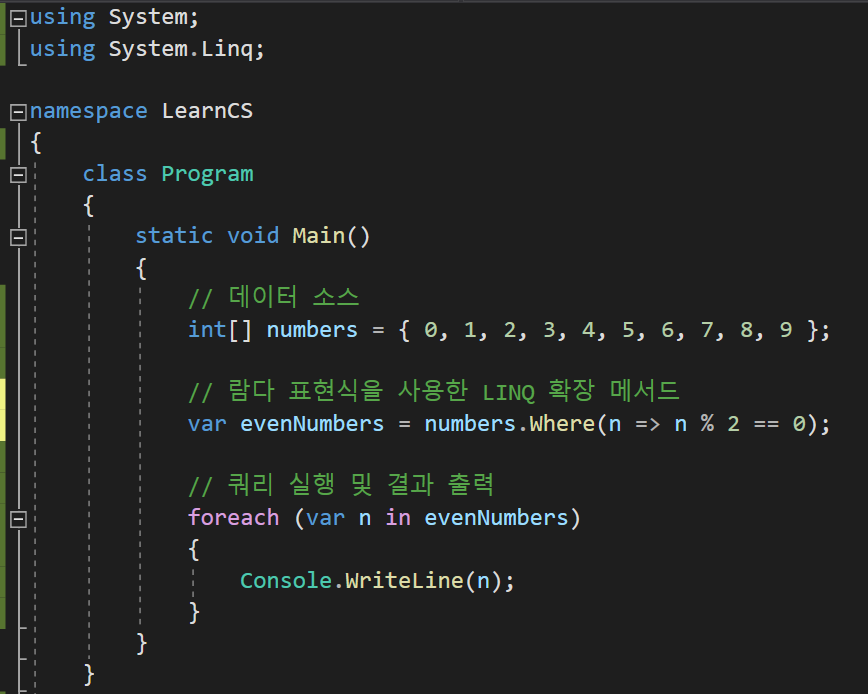Click the '// 쿼리 실행 및 결과 출력' comment
The width and height of the screenshot is (868, 694).
(340, 485)
